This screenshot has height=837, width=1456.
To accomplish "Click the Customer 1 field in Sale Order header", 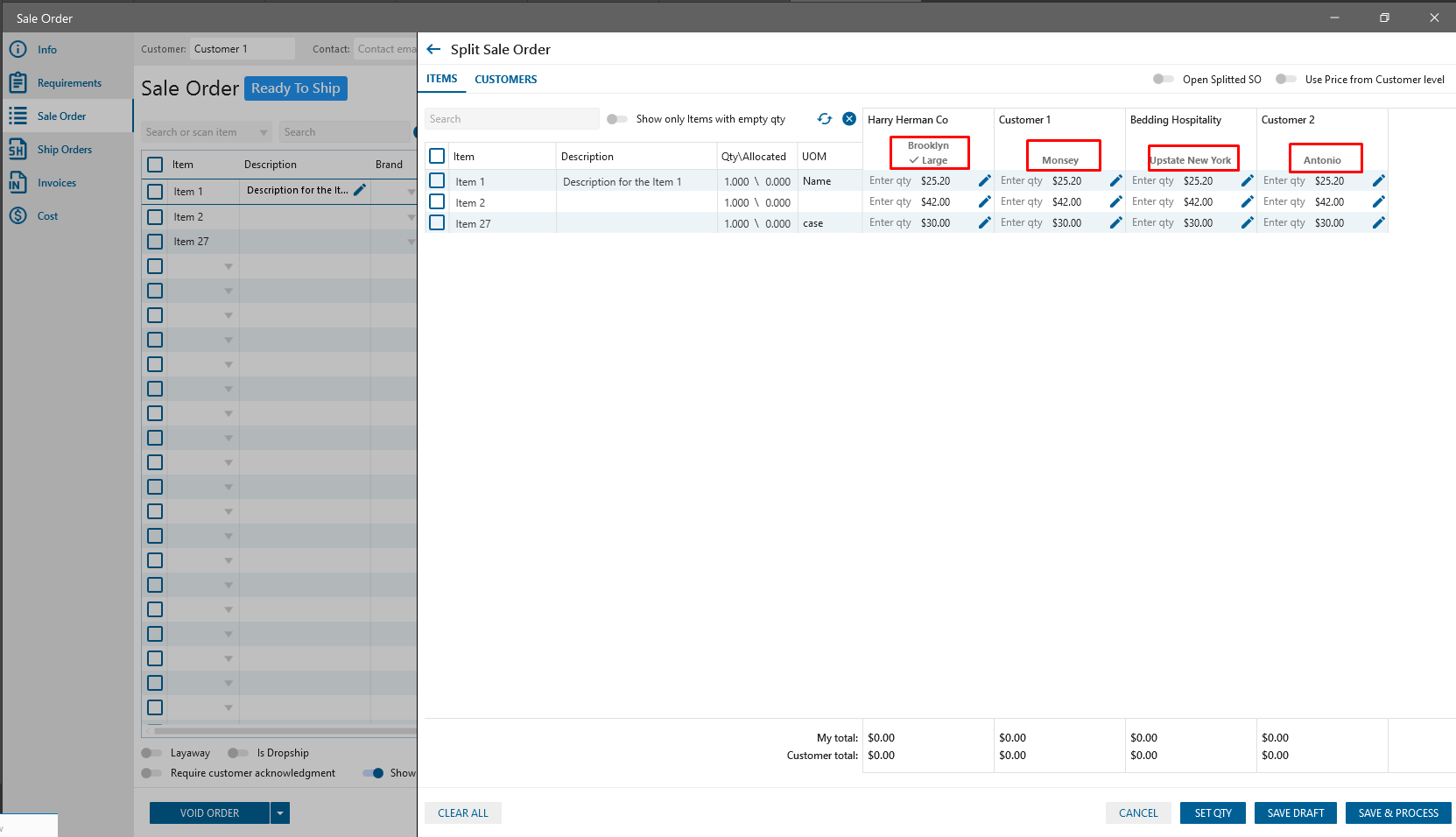I will (243, 49).
